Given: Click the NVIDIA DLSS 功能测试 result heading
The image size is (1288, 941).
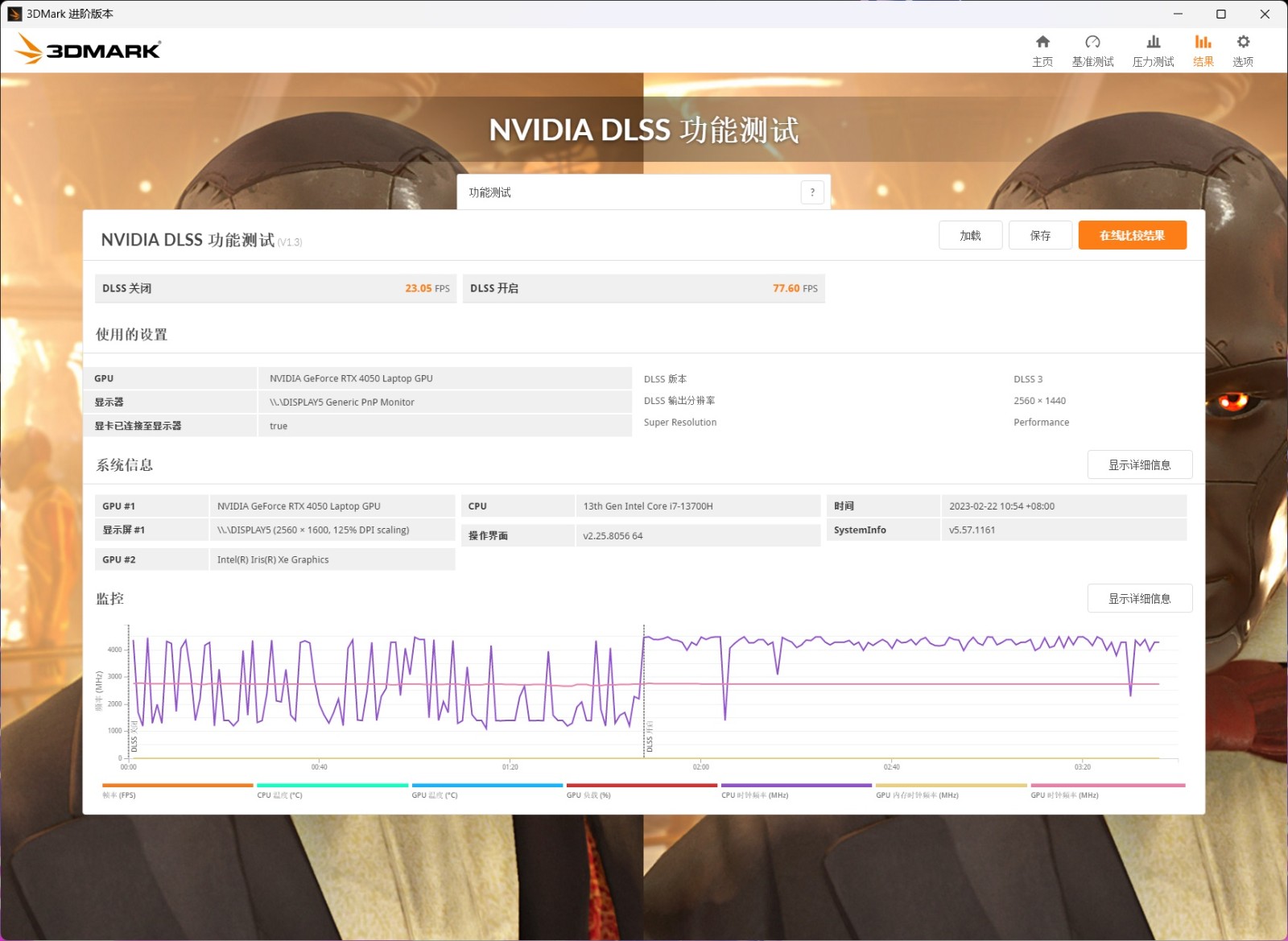Looking at the screenshot, I should tap(188, 240).
